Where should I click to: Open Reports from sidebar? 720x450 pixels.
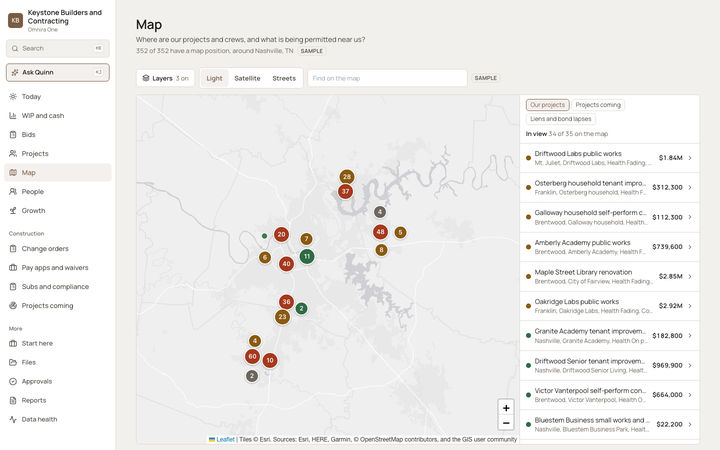[x=58, y=400]
